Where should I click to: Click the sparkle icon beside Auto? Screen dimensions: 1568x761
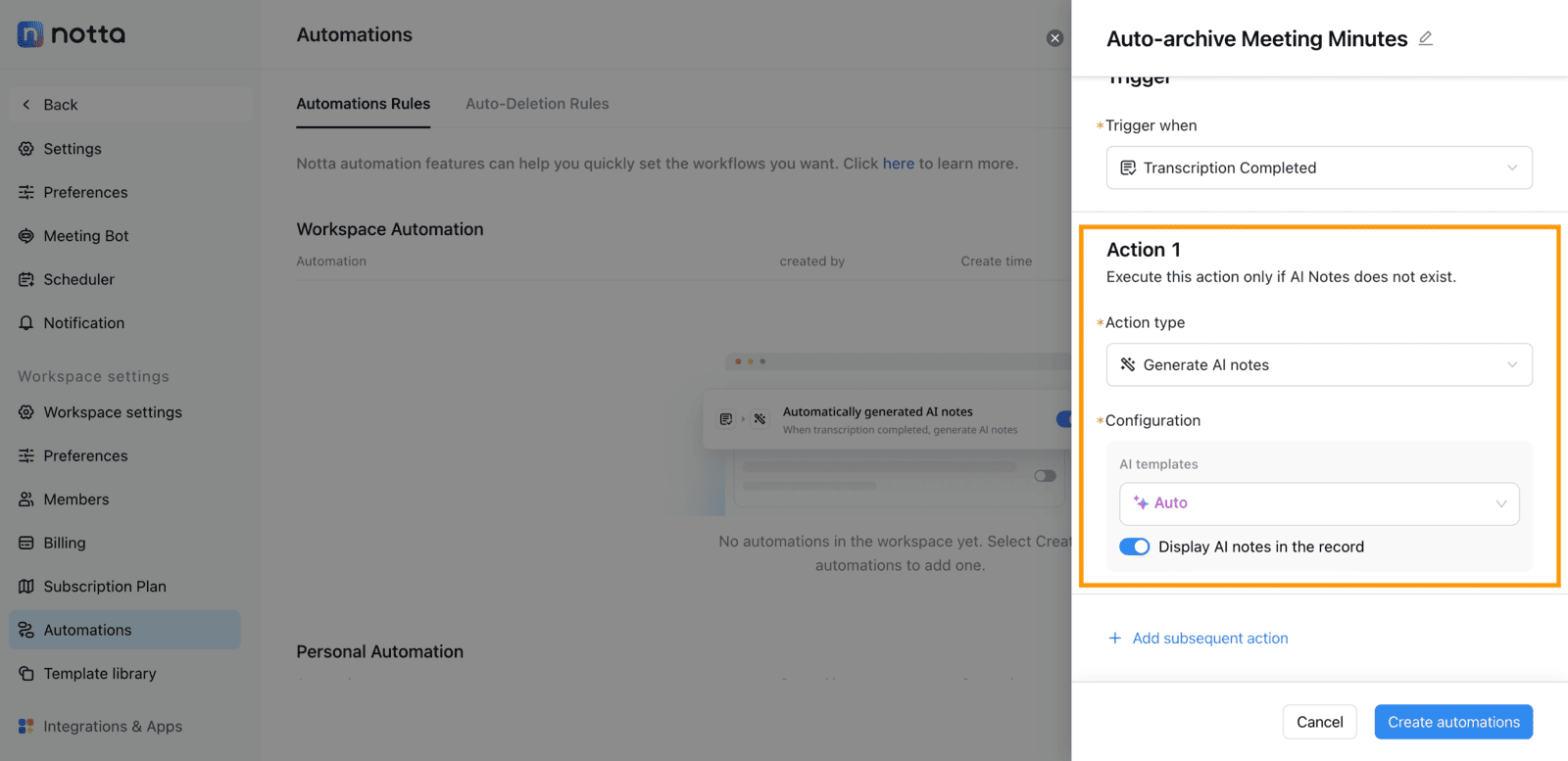[1141, 503]
